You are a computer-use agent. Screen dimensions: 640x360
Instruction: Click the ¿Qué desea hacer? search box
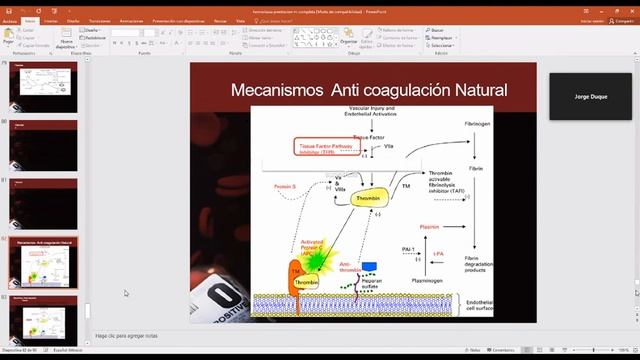(x=273, y=21)
